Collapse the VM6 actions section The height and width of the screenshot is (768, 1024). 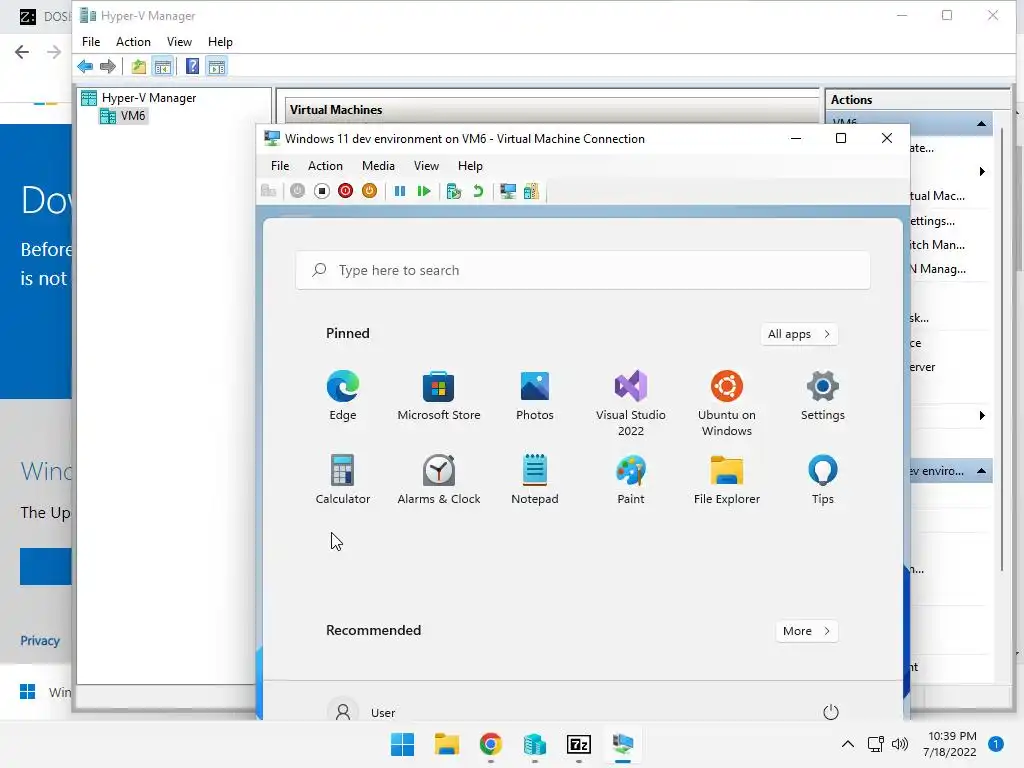[981, 123]
